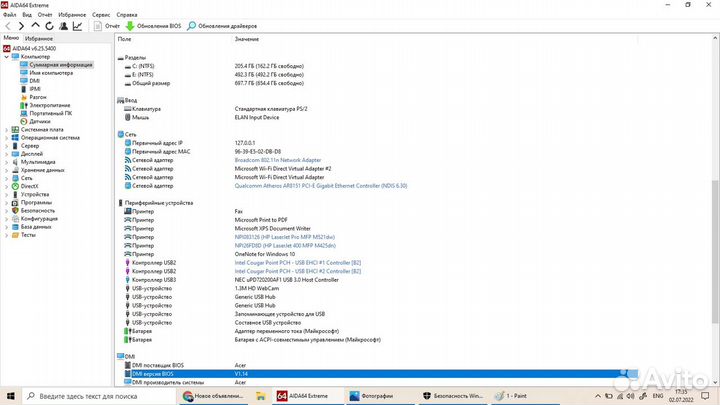Viewport: 720px width, 405px height.
Task: Collapse the Компьютер tree node
Action: 6,57
